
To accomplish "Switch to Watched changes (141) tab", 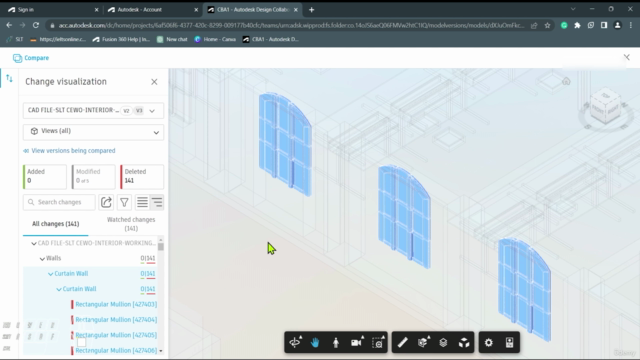I will tap(131, 224).
